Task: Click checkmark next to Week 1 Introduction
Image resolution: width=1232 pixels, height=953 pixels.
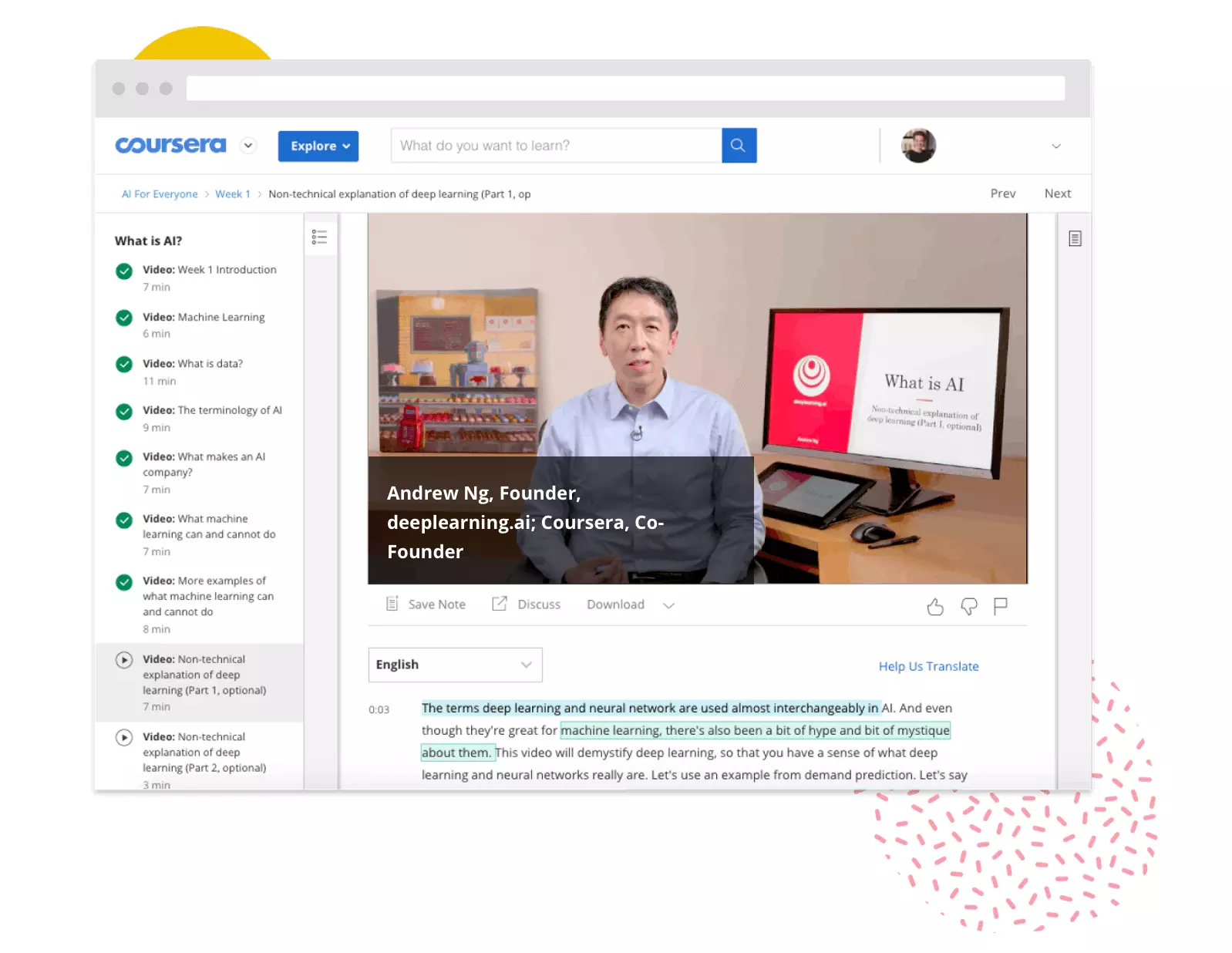Action: (124, 271)
